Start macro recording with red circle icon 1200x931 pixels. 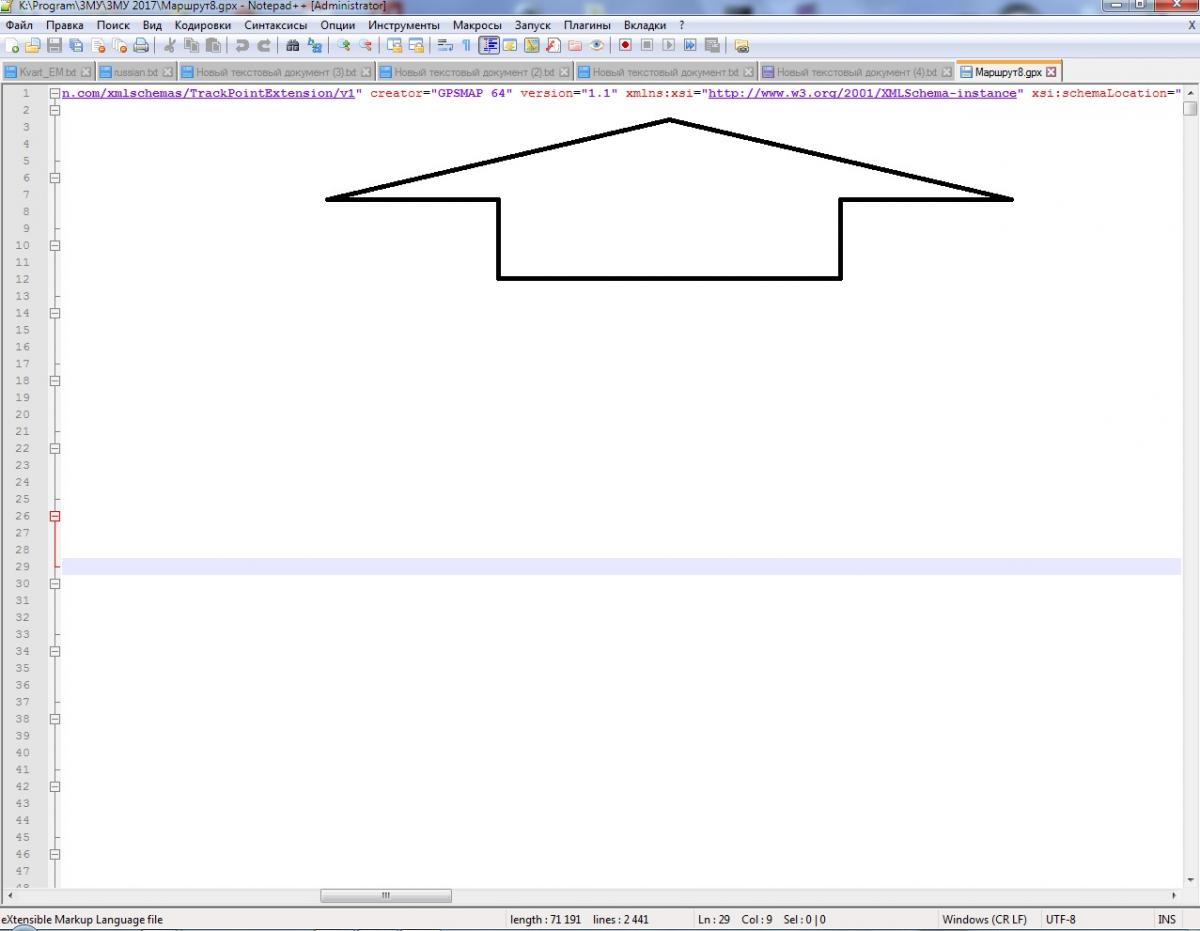point(625,45)
